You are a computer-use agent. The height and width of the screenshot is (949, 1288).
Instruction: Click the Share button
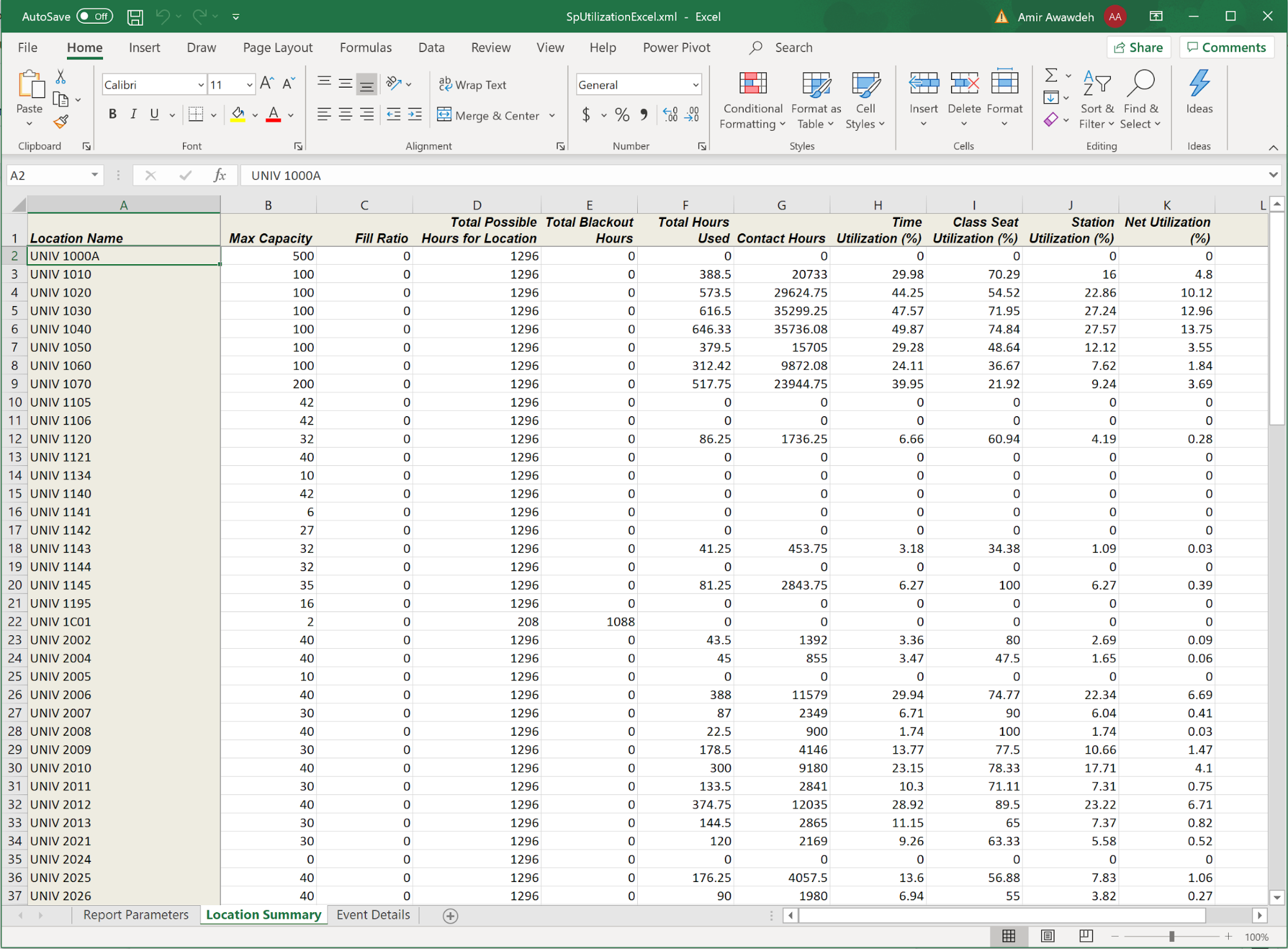[1139, 48]
